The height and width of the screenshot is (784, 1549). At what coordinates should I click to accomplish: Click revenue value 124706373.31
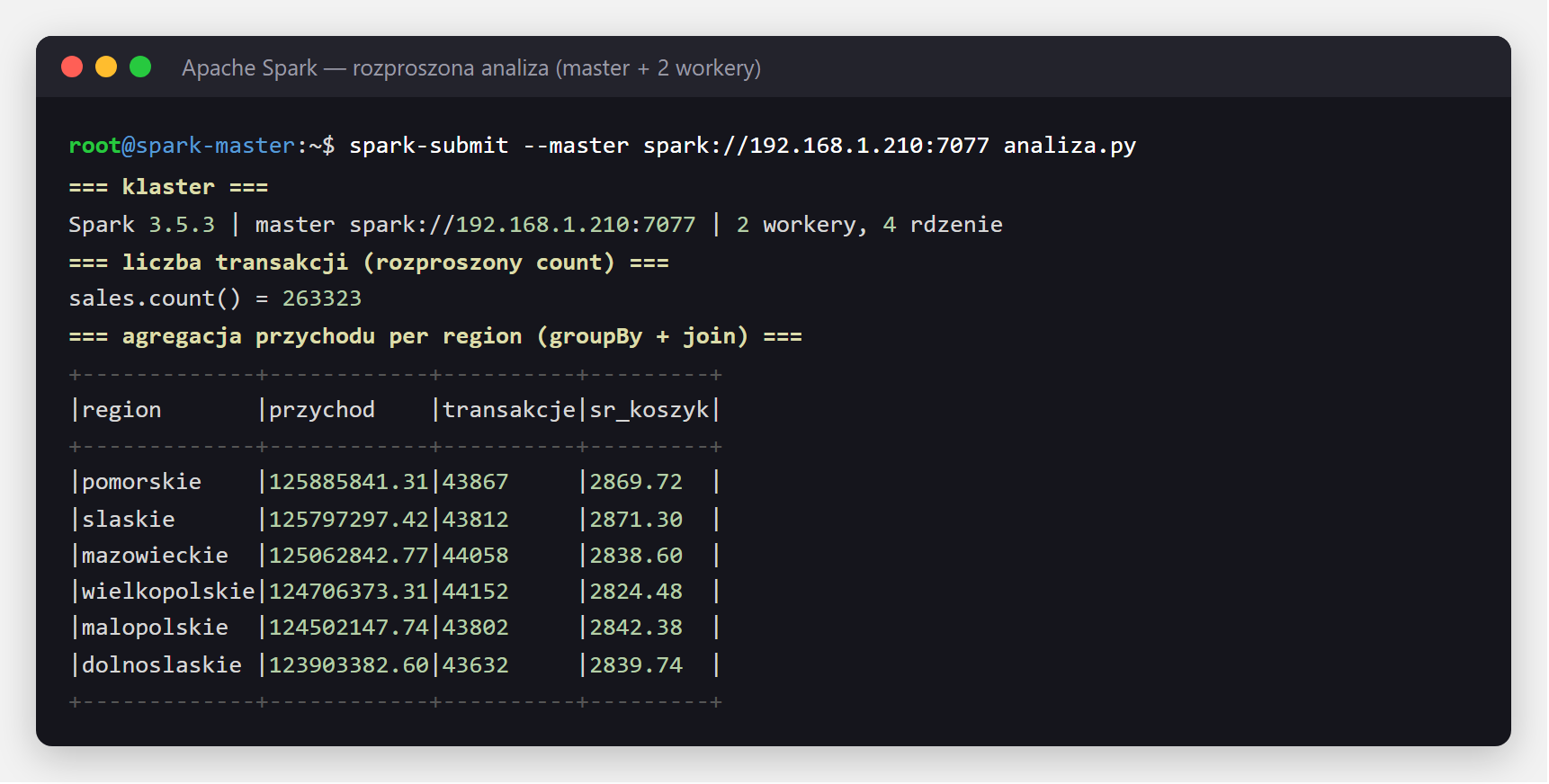point(349,592)
